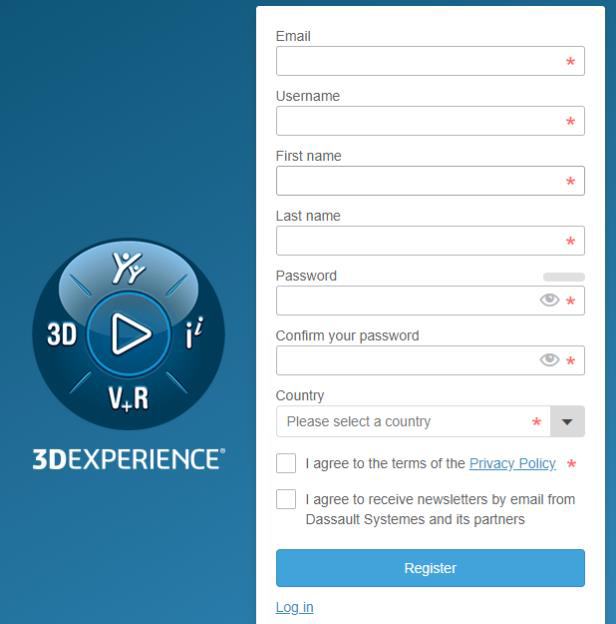
Task: Focus the Confirm your password field
Action: (x=430, y=360)
